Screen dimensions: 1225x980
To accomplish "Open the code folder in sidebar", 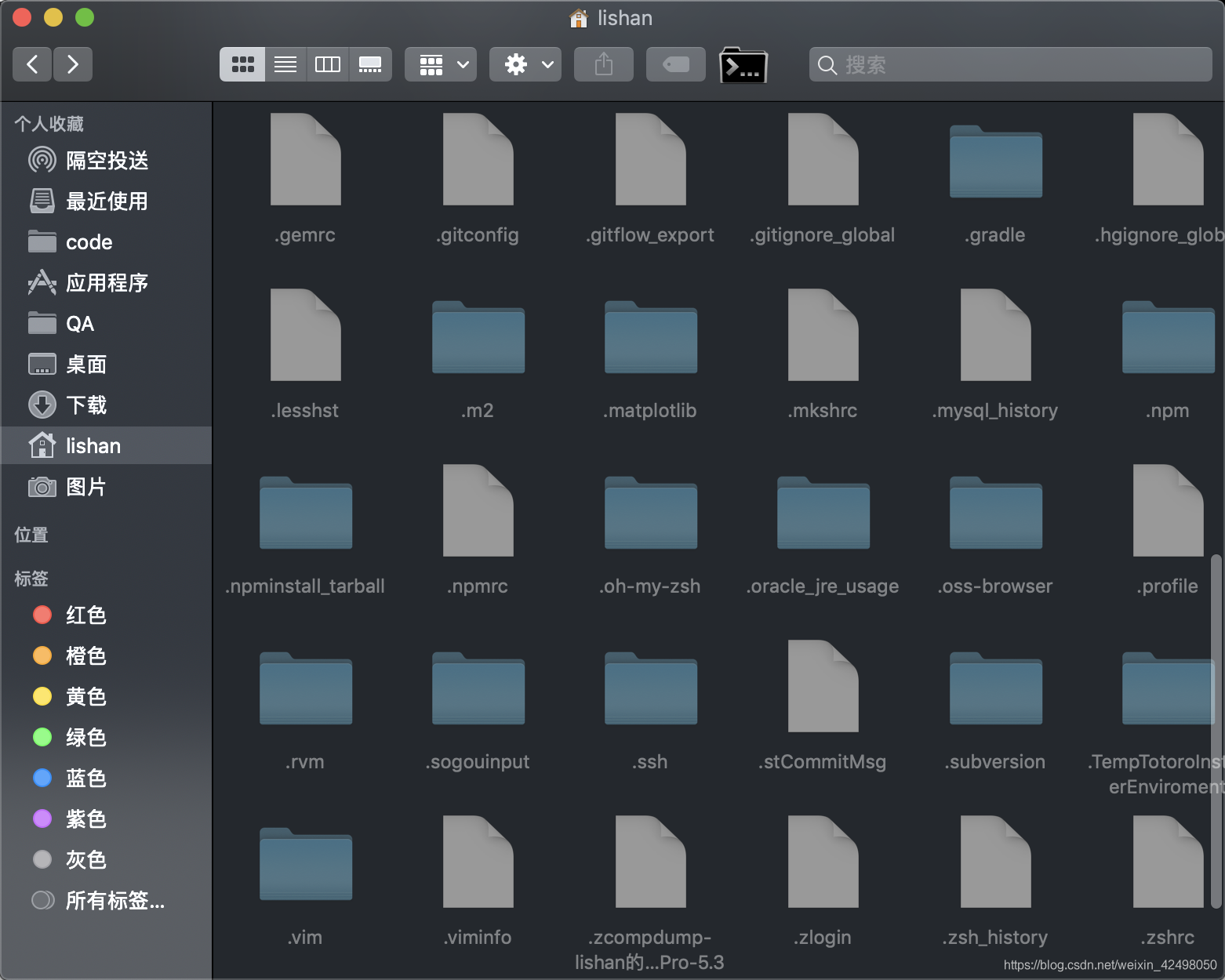I will click(x=107, y=242).
